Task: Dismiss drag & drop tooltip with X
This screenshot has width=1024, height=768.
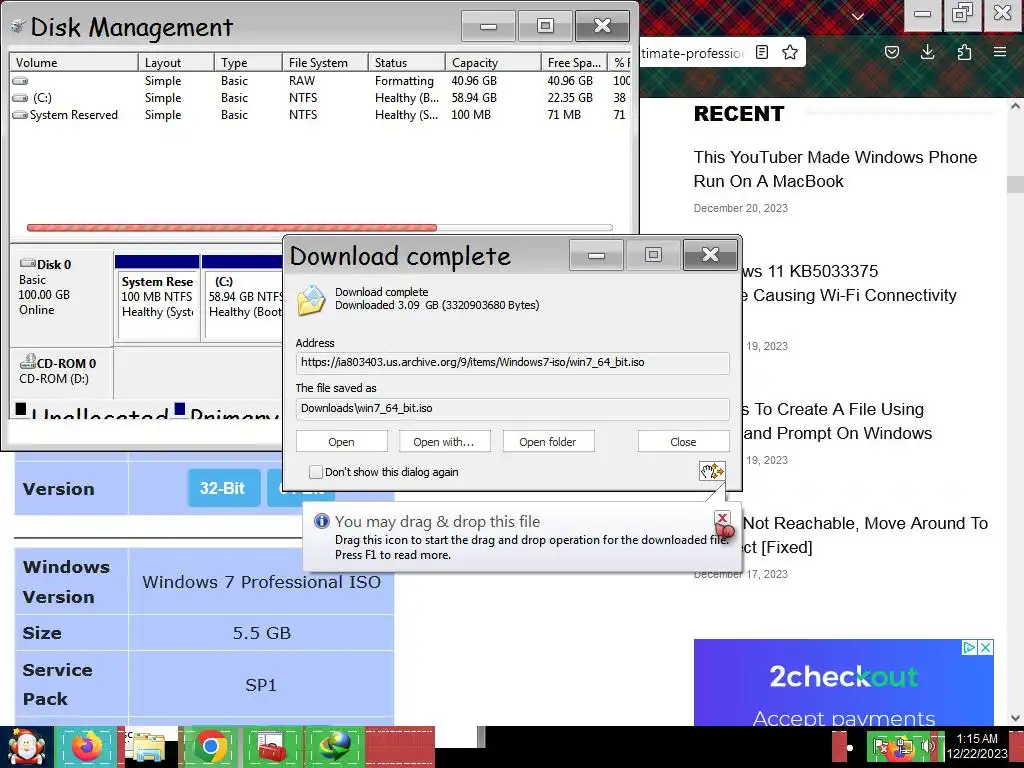Action: 722,519
